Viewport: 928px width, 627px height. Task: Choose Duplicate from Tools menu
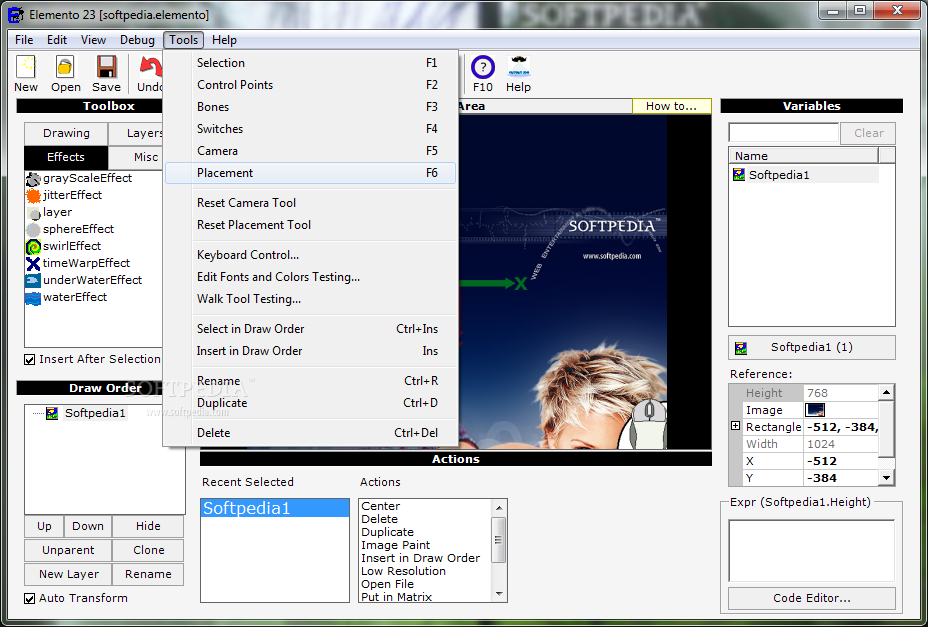click(x=310, y=403)
